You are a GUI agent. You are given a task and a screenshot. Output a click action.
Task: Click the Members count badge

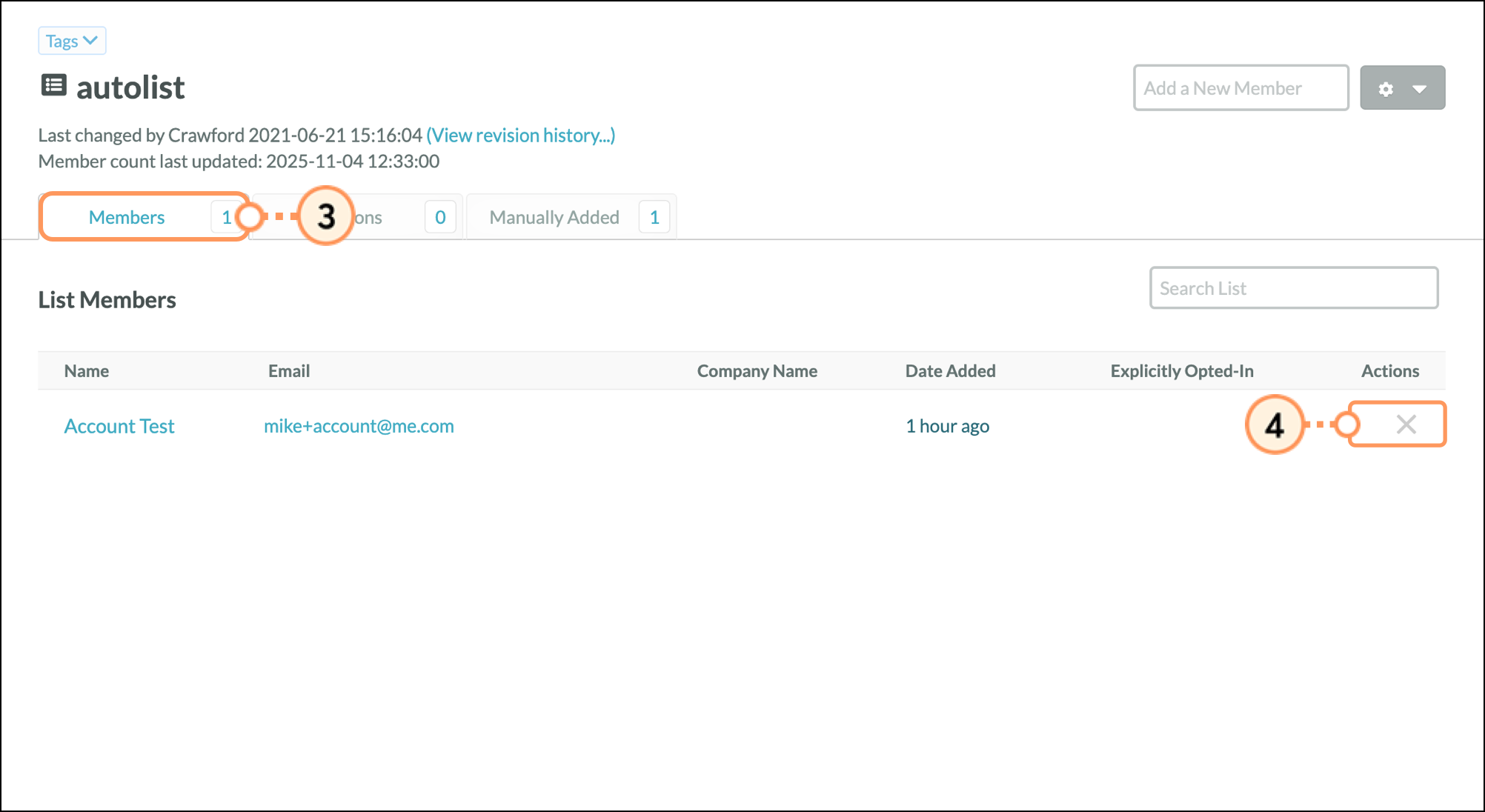click(225, 217)
